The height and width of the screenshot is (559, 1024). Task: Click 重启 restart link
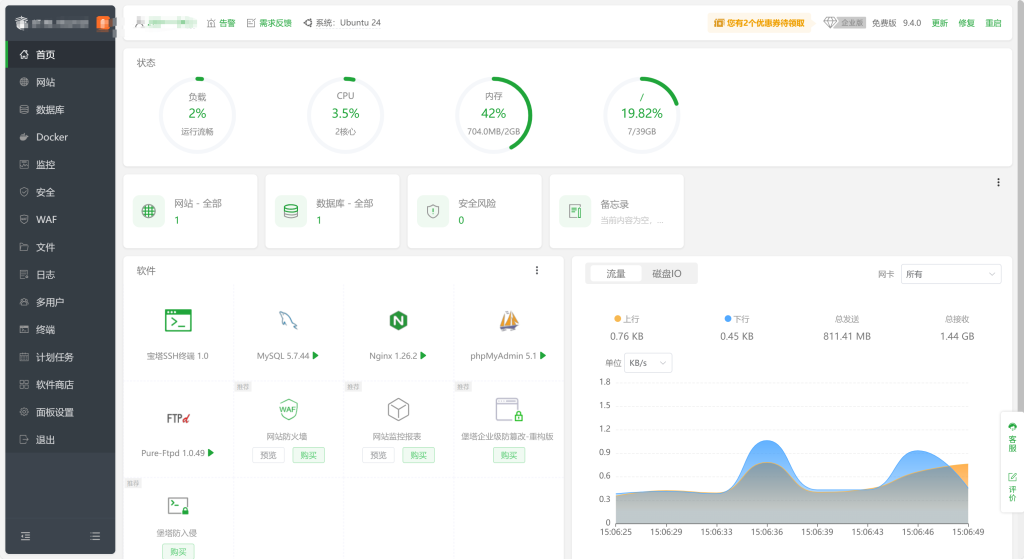coord(993,23)
